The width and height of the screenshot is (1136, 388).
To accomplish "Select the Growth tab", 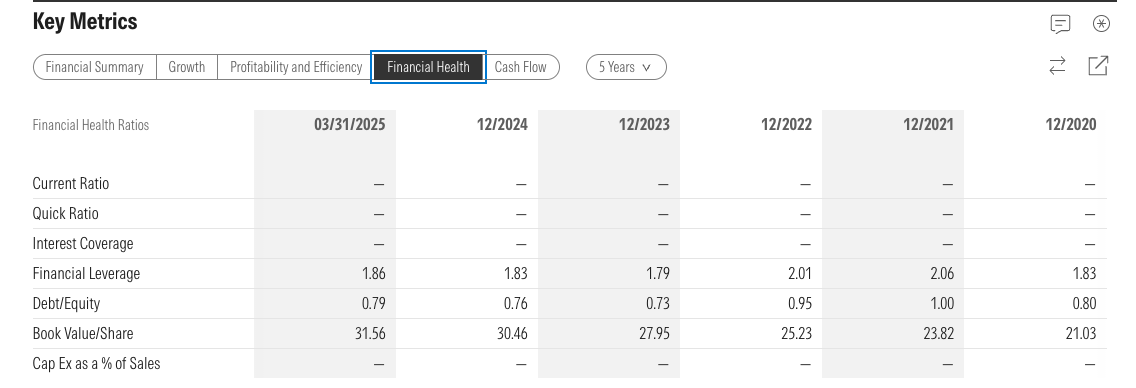I will [187, 67].
